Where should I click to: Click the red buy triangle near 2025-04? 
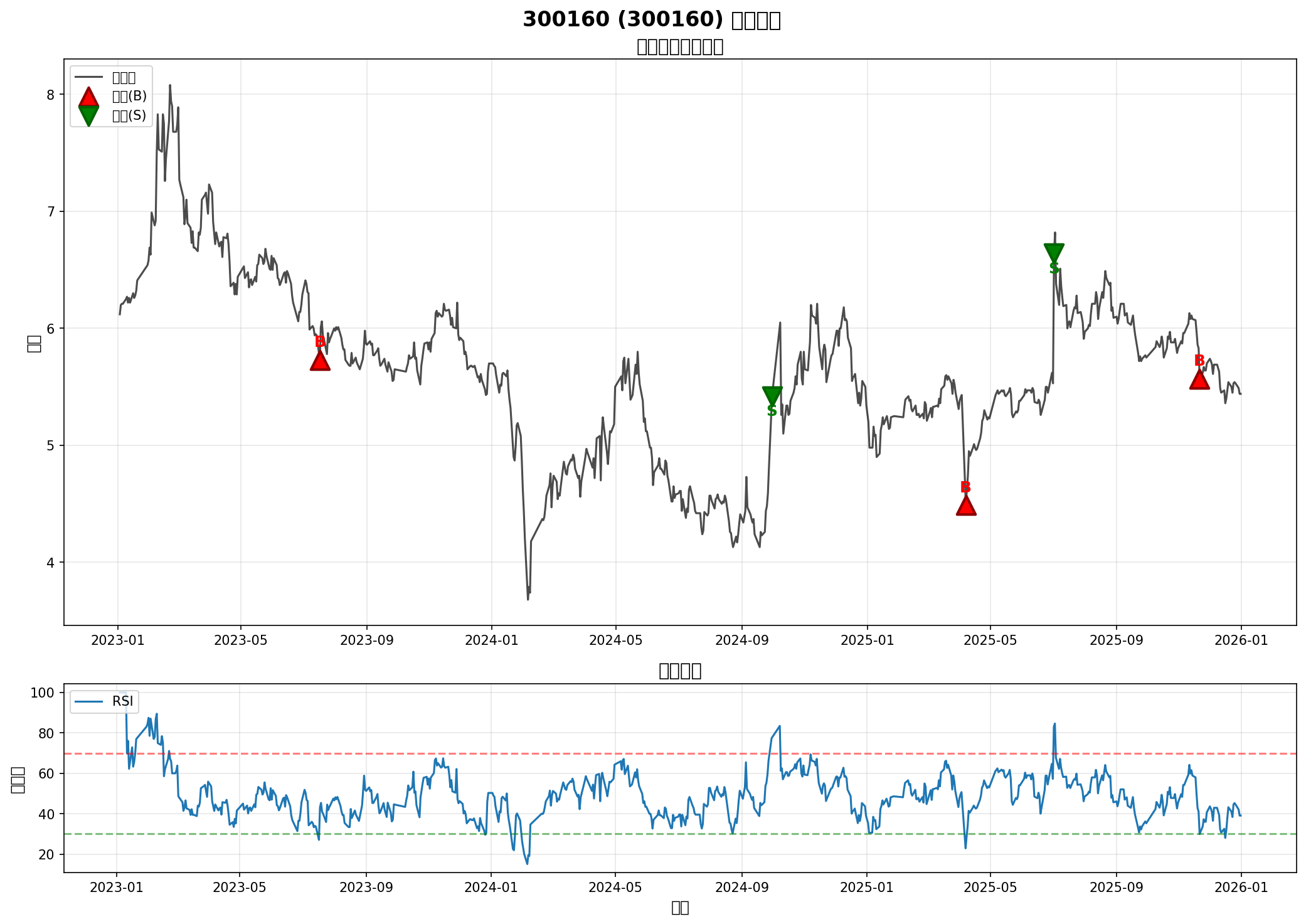coord(966,506)
